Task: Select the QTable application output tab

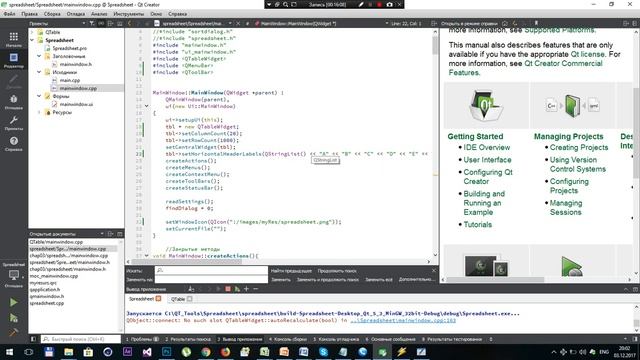Action: point(178,299)
